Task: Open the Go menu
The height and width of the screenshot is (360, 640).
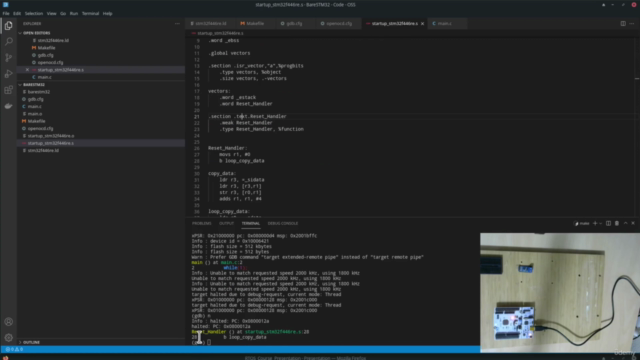Action: tap(63, 13)
